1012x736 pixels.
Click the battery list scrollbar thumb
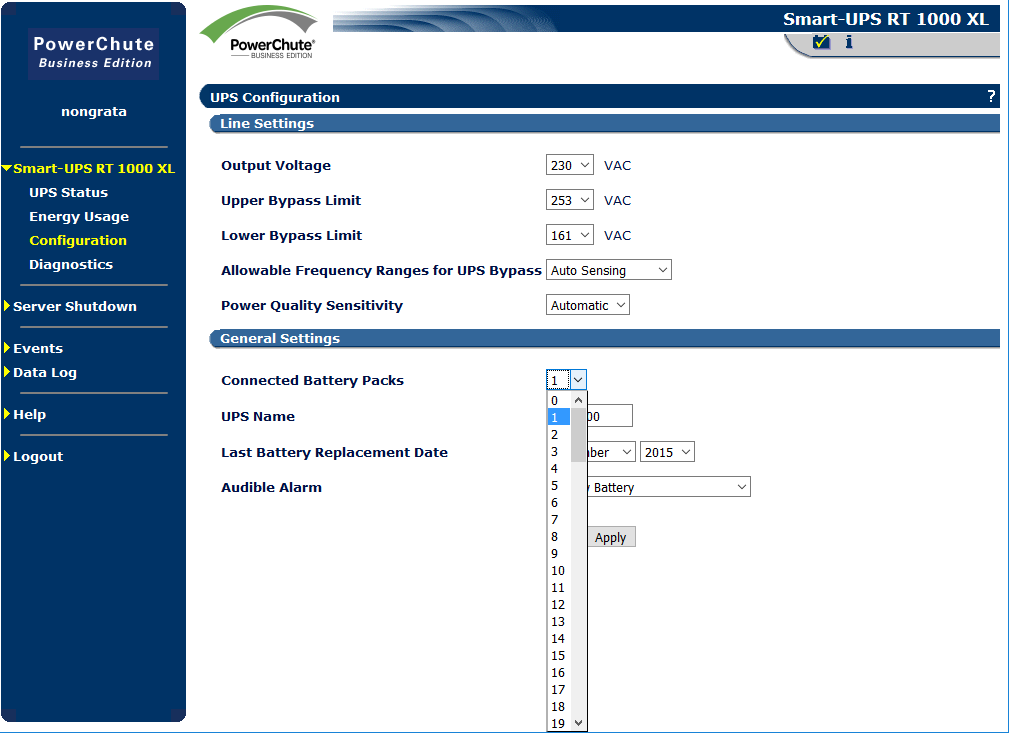(x=578, y=435)
